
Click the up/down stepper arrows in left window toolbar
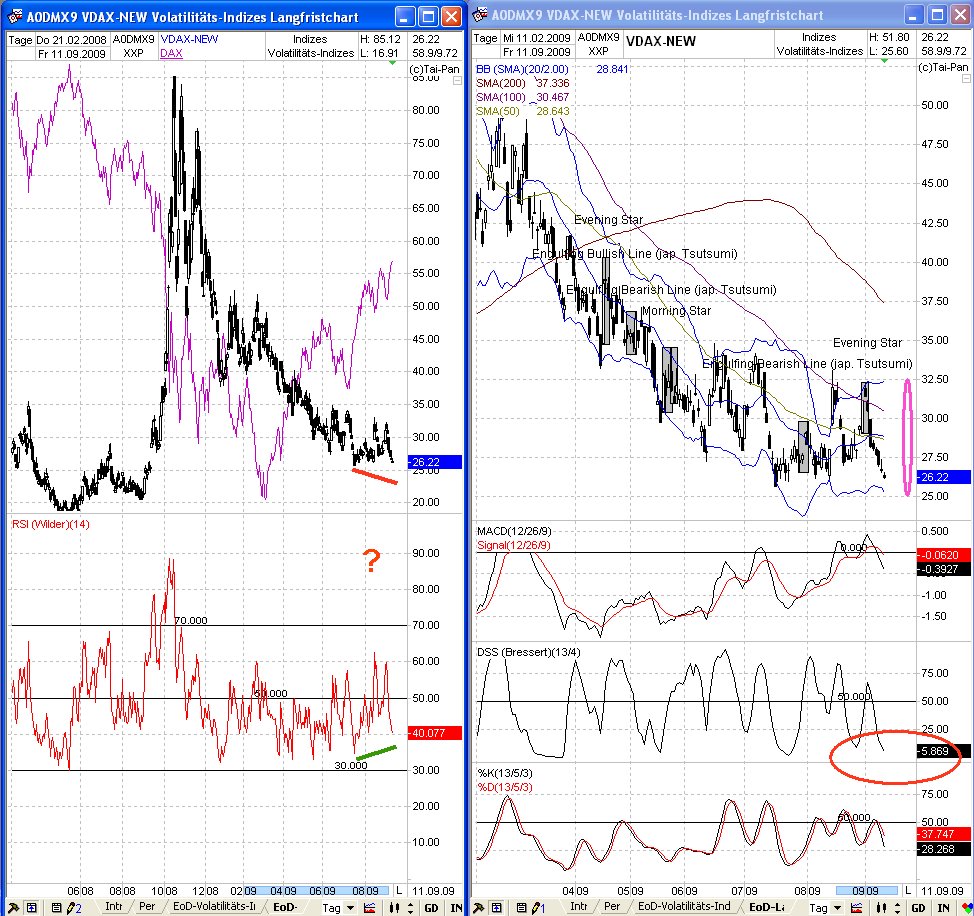click(x=411, y=908)
